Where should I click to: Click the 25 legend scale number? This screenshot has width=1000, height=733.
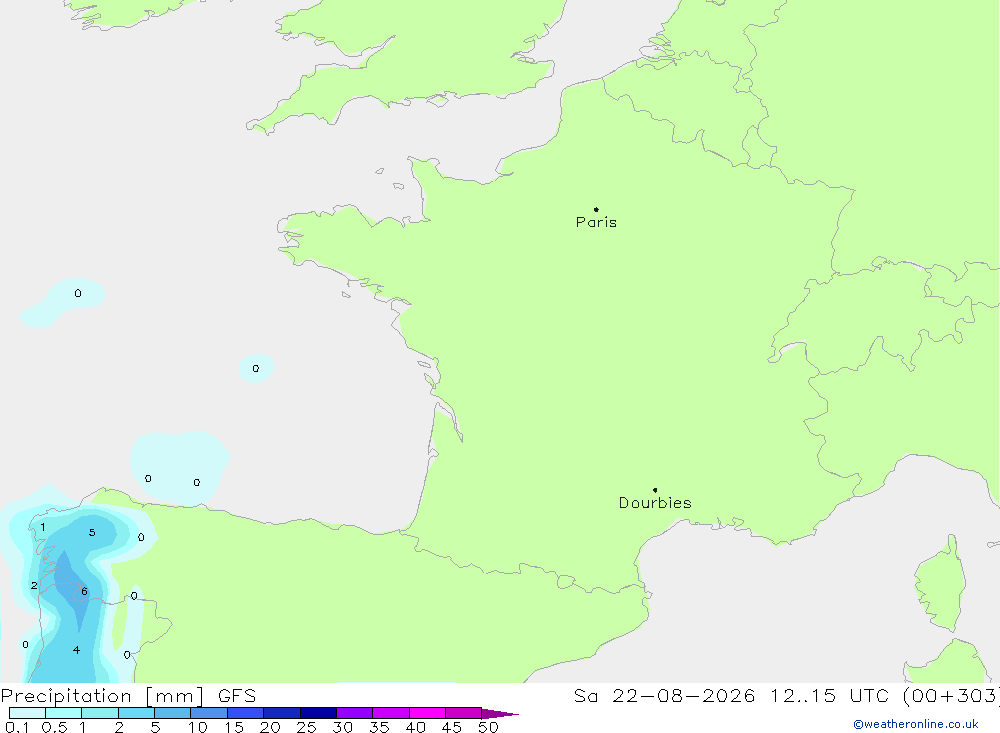pyautogui.click(x=306, y=727)
